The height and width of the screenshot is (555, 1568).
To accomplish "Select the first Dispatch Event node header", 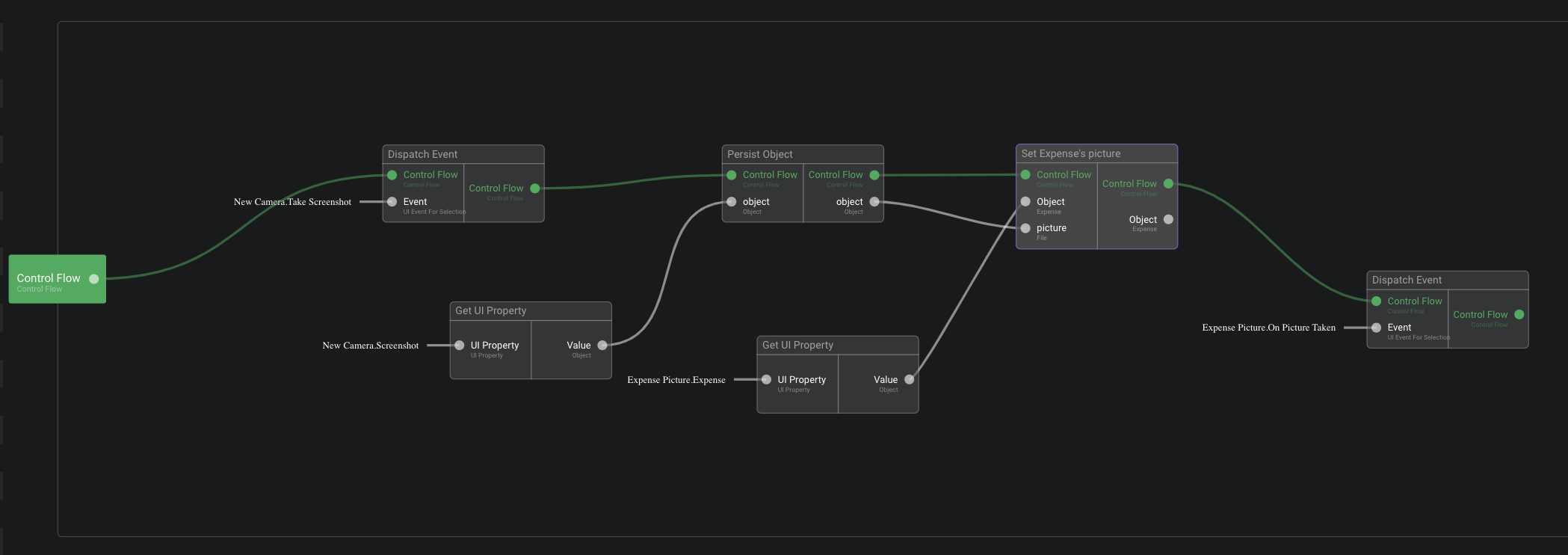I will point(463,154).
